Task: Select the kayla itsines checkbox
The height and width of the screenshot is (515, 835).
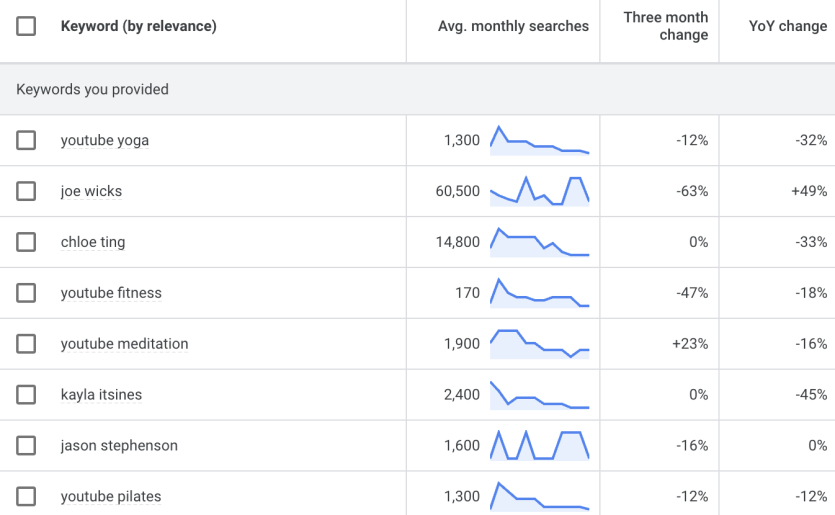Action: coord(26,395)
